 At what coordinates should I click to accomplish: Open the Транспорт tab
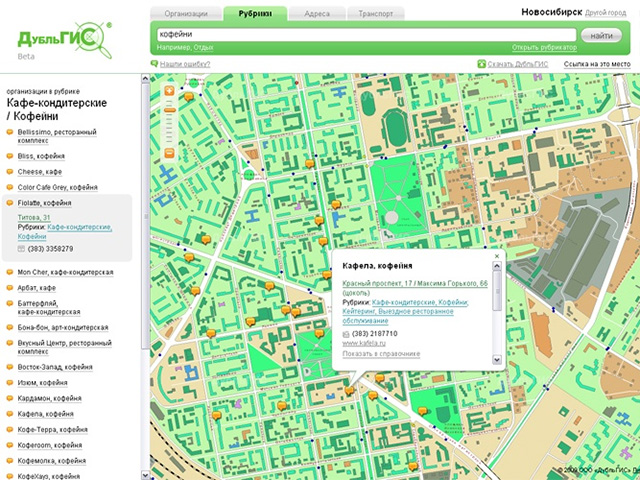[x=376, y=14]
